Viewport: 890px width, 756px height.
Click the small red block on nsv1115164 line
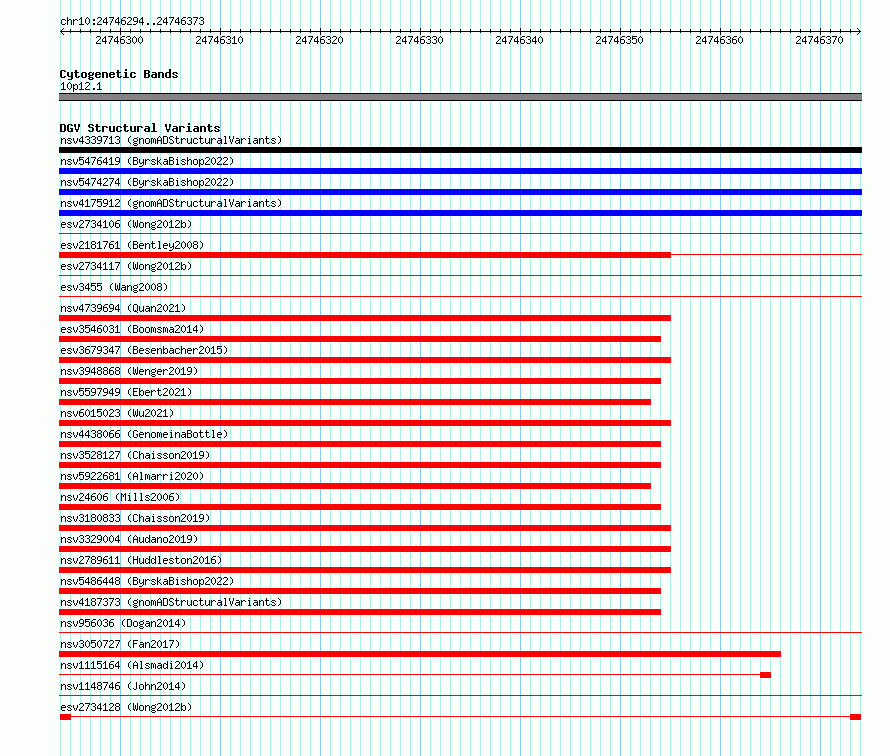[766, 675]
